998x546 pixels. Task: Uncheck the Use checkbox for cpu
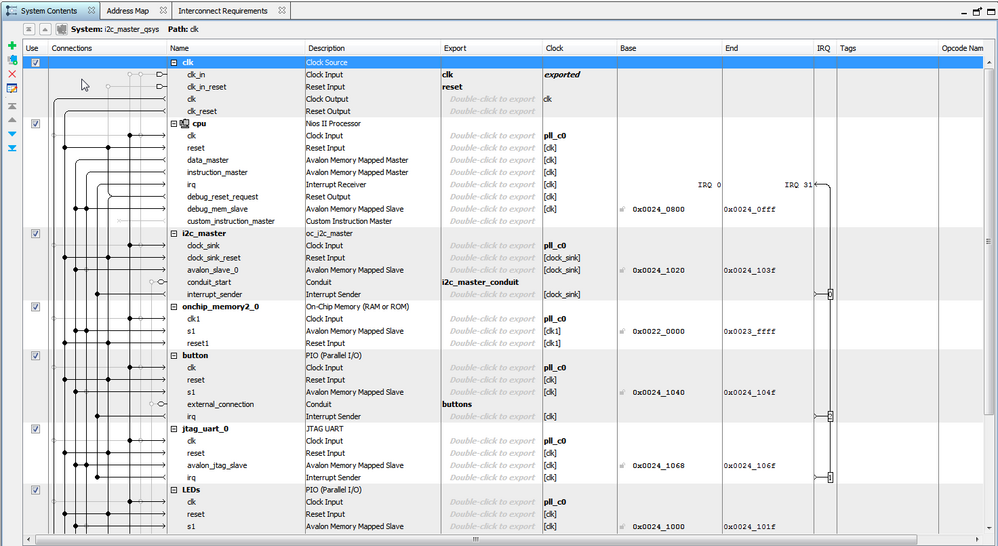coord(36,123)
